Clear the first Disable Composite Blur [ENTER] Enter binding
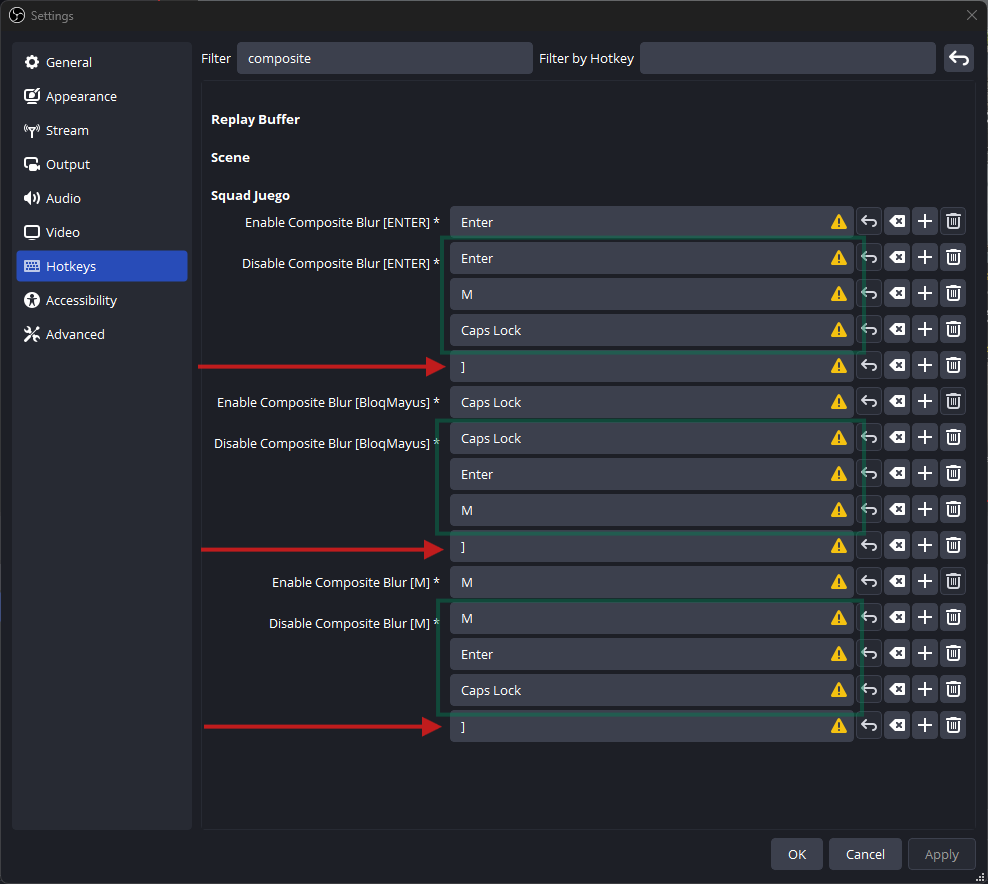This screenshot has height=884, width=988. [x=897, y=258]
